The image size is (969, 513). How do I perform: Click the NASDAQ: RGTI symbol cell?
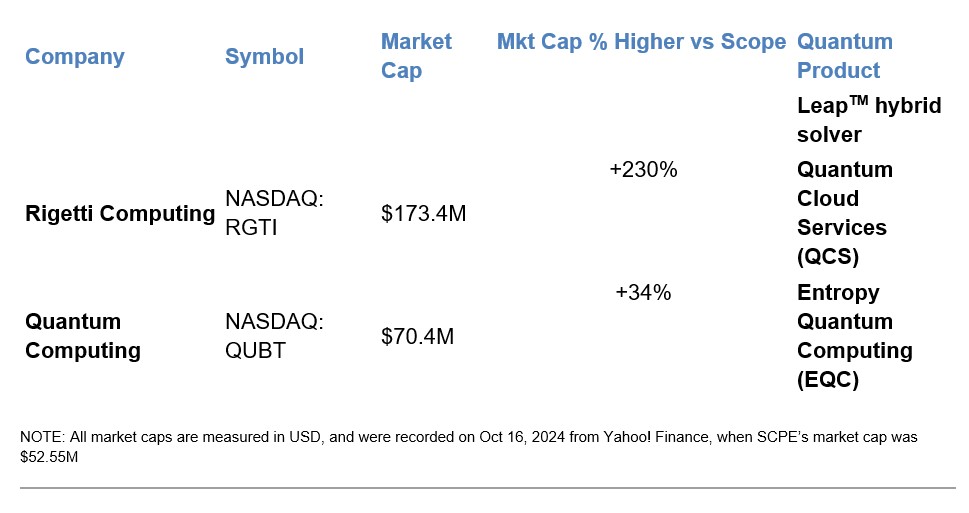(273, 213)
